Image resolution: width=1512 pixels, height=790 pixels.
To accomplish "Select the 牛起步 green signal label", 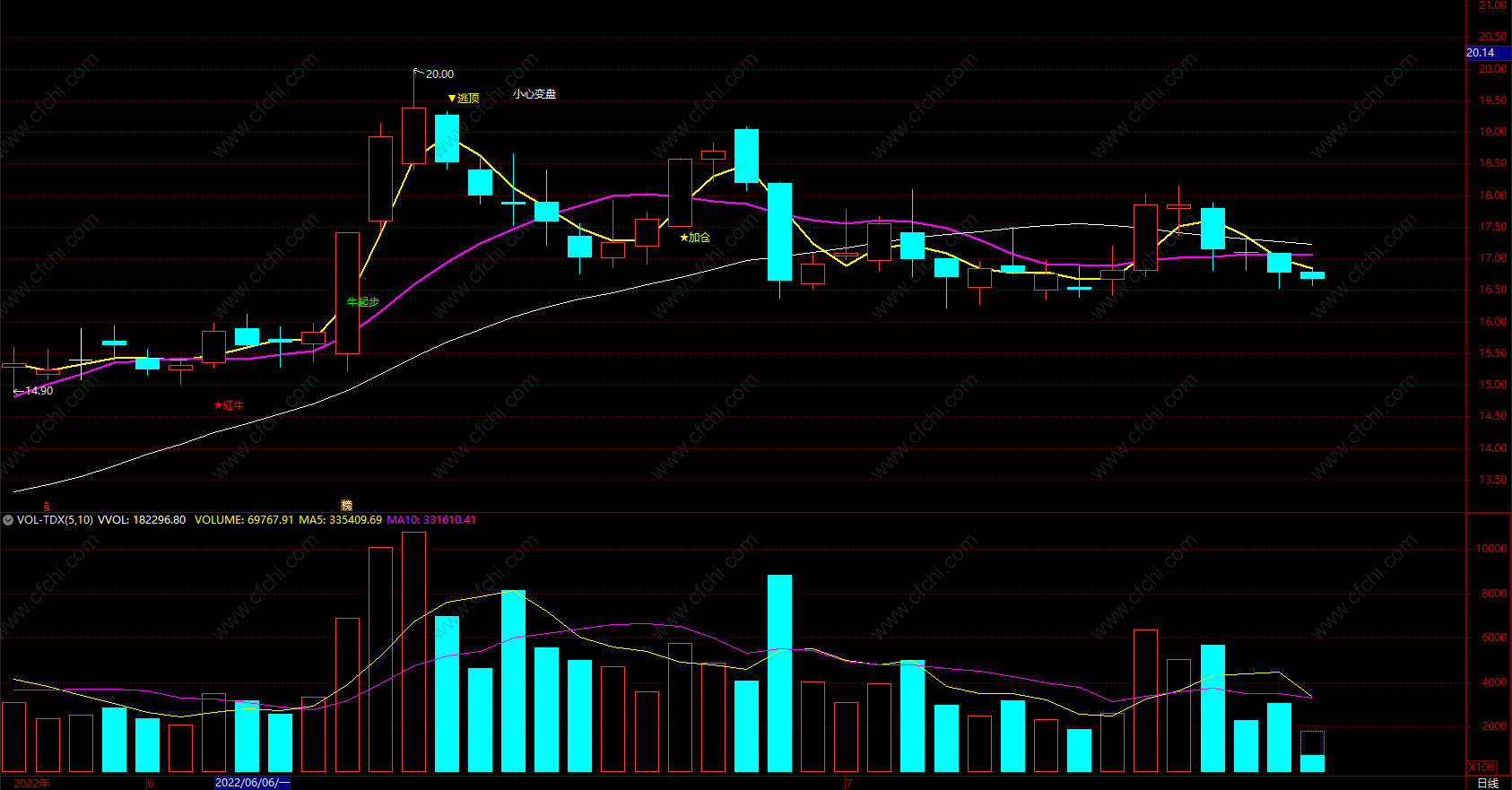I will tap(363, 302).
